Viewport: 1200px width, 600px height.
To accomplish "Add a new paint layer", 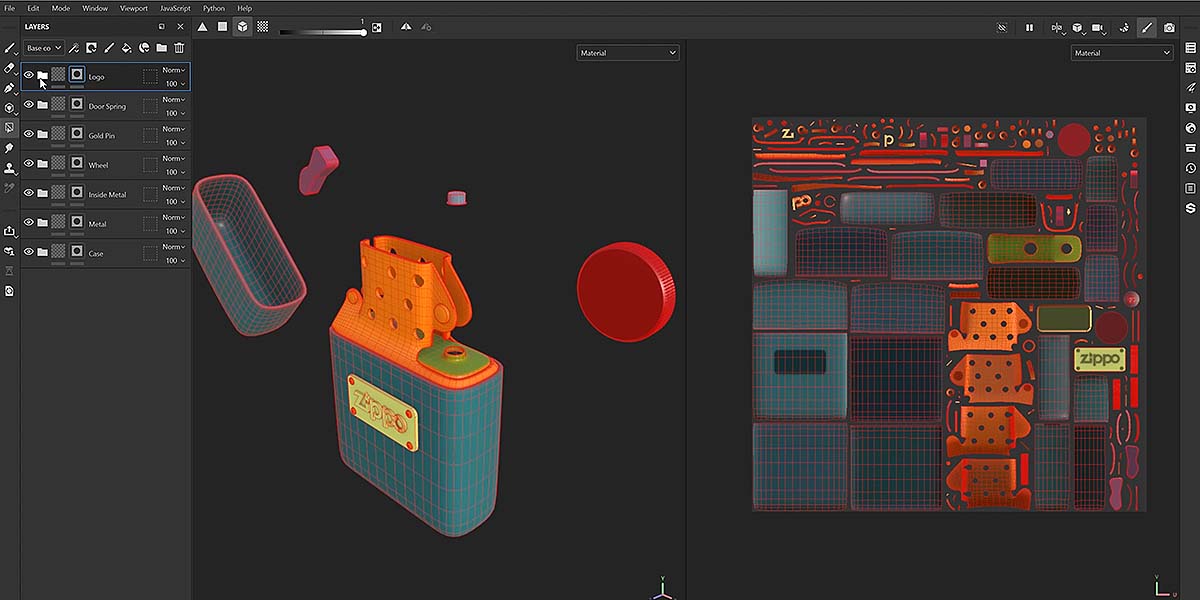I will click(x=109, y=47).
